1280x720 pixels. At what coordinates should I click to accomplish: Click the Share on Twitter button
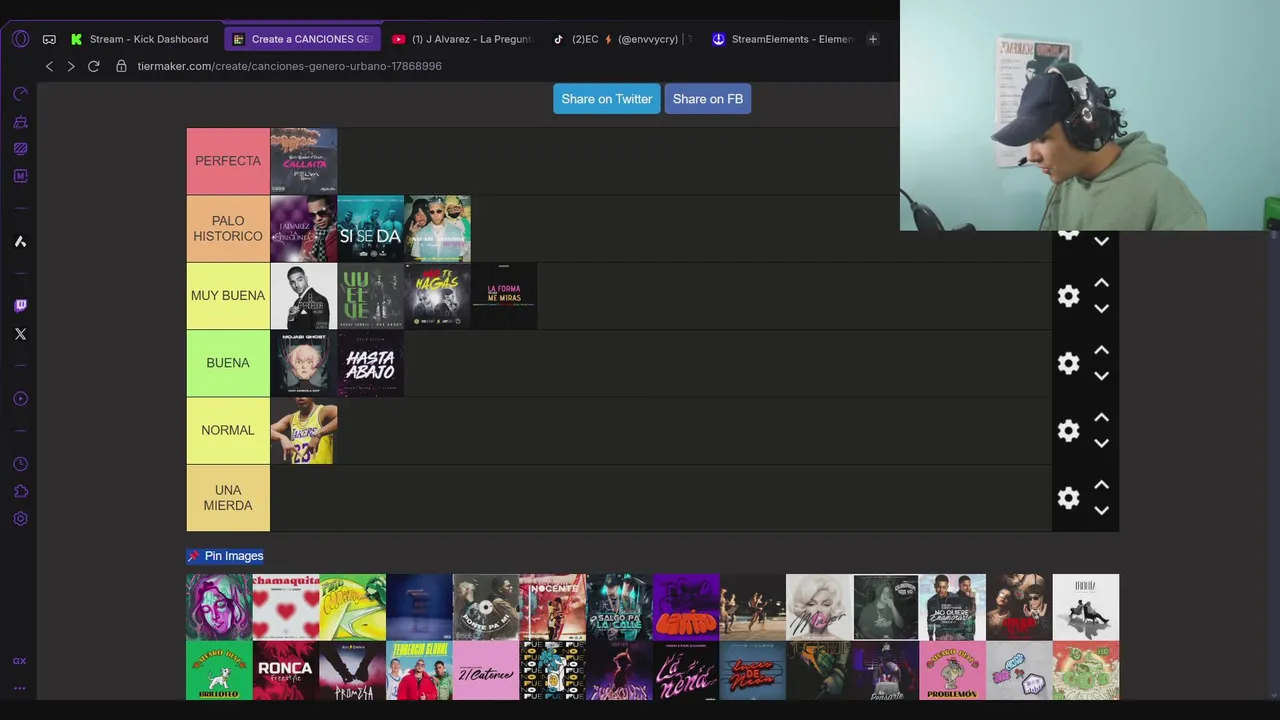pyautogui.click(x=607, y=99)
